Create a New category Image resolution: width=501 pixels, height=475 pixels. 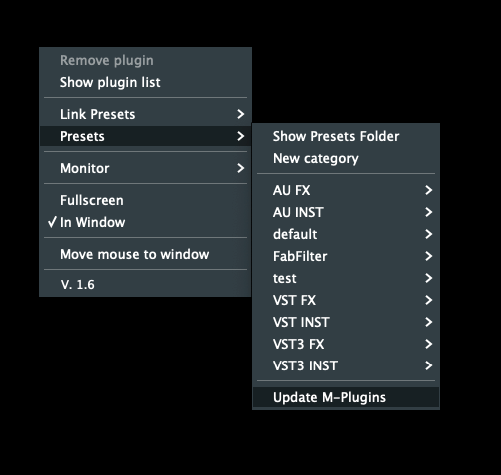point(346,158)
